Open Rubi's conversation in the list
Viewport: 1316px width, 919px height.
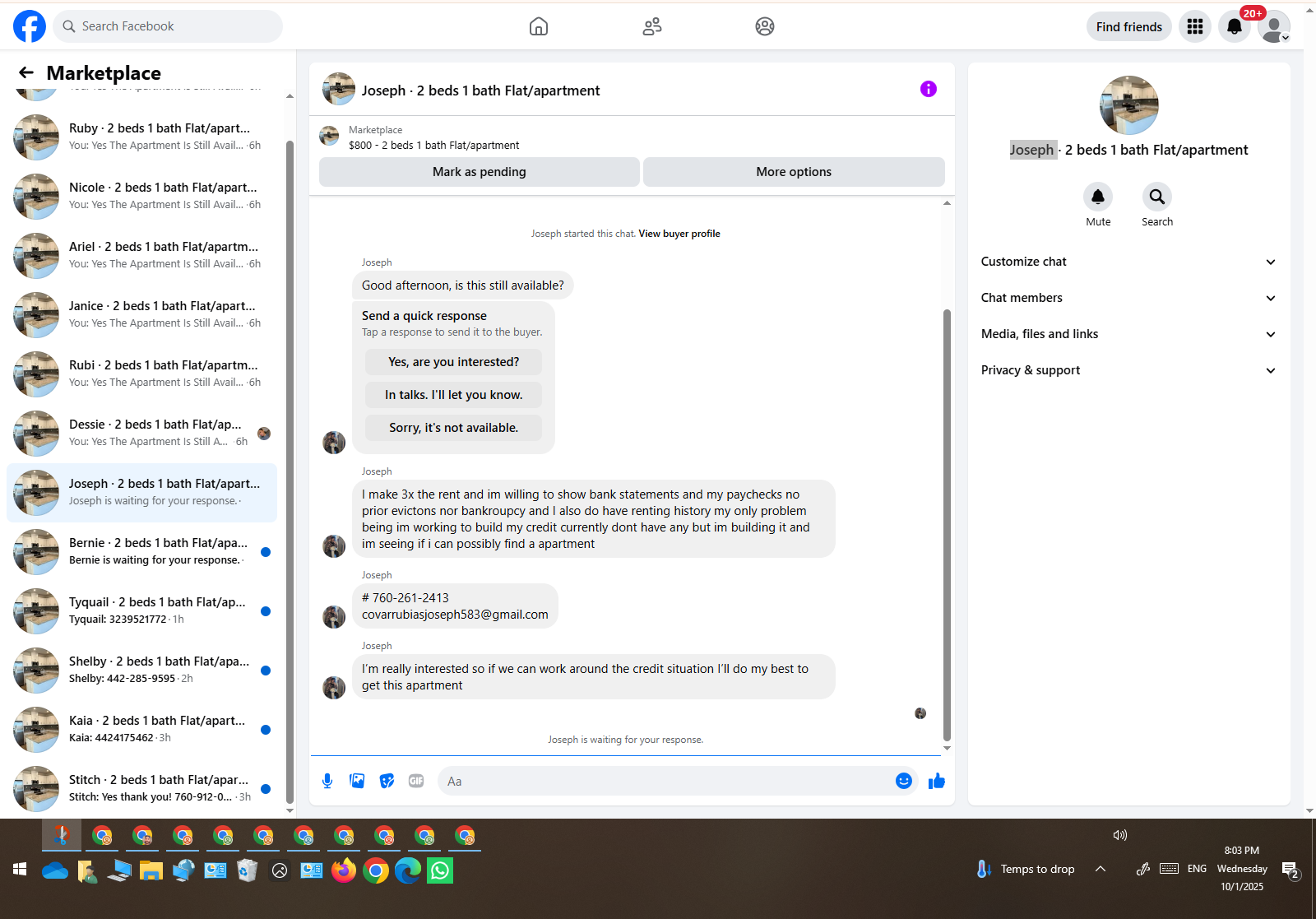(141, 374)
